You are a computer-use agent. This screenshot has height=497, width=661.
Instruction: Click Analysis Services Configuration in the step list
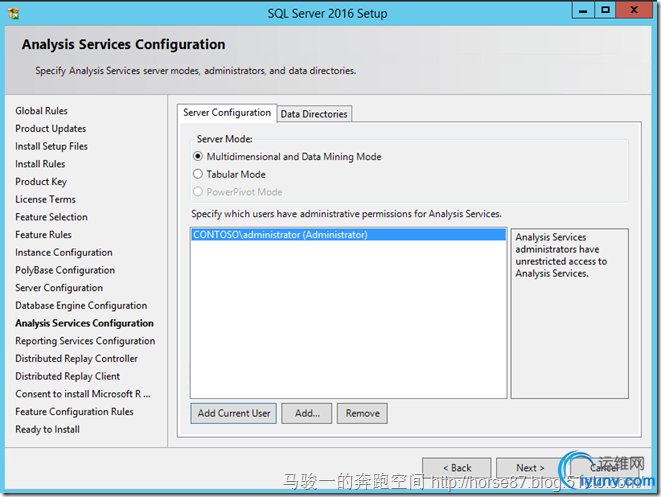point(84,323)
